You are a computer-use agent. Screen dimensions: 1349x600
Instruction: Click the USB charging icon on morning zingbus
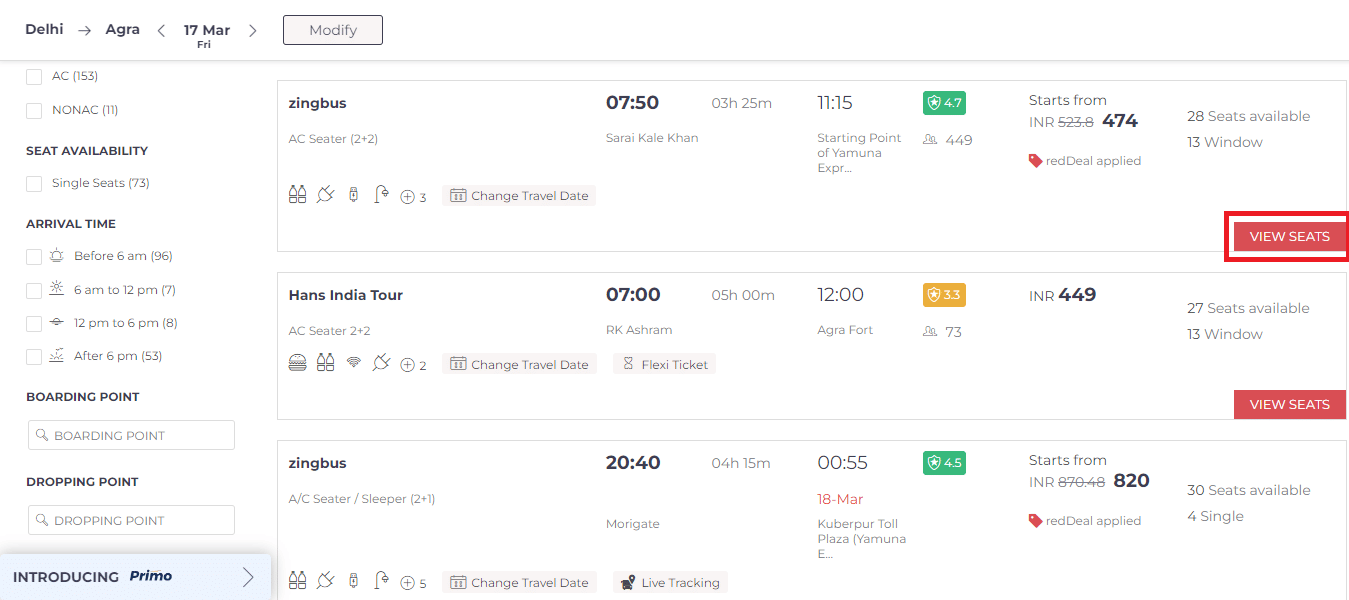click(353, 195)
